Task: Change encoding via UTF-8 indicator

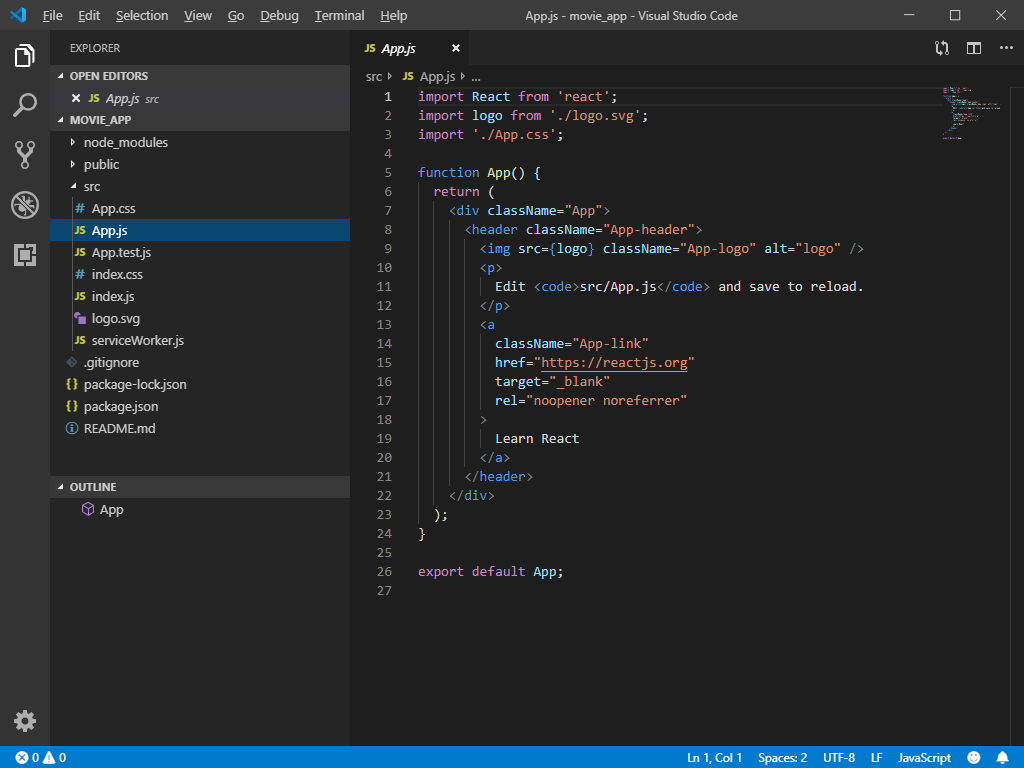Action: coord(839,758)
